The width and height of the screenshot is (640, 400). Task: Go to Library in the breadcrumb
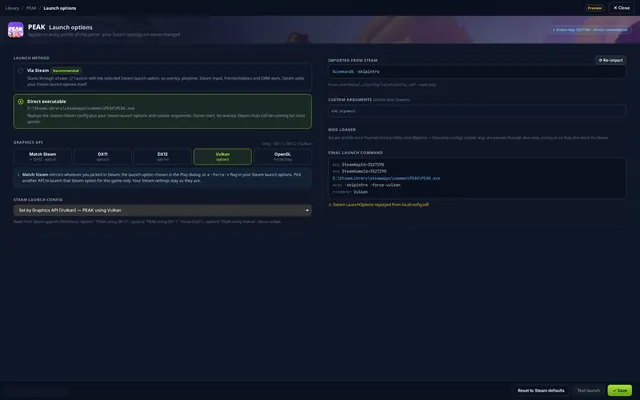pyautogui.click(x=12, y=8)
